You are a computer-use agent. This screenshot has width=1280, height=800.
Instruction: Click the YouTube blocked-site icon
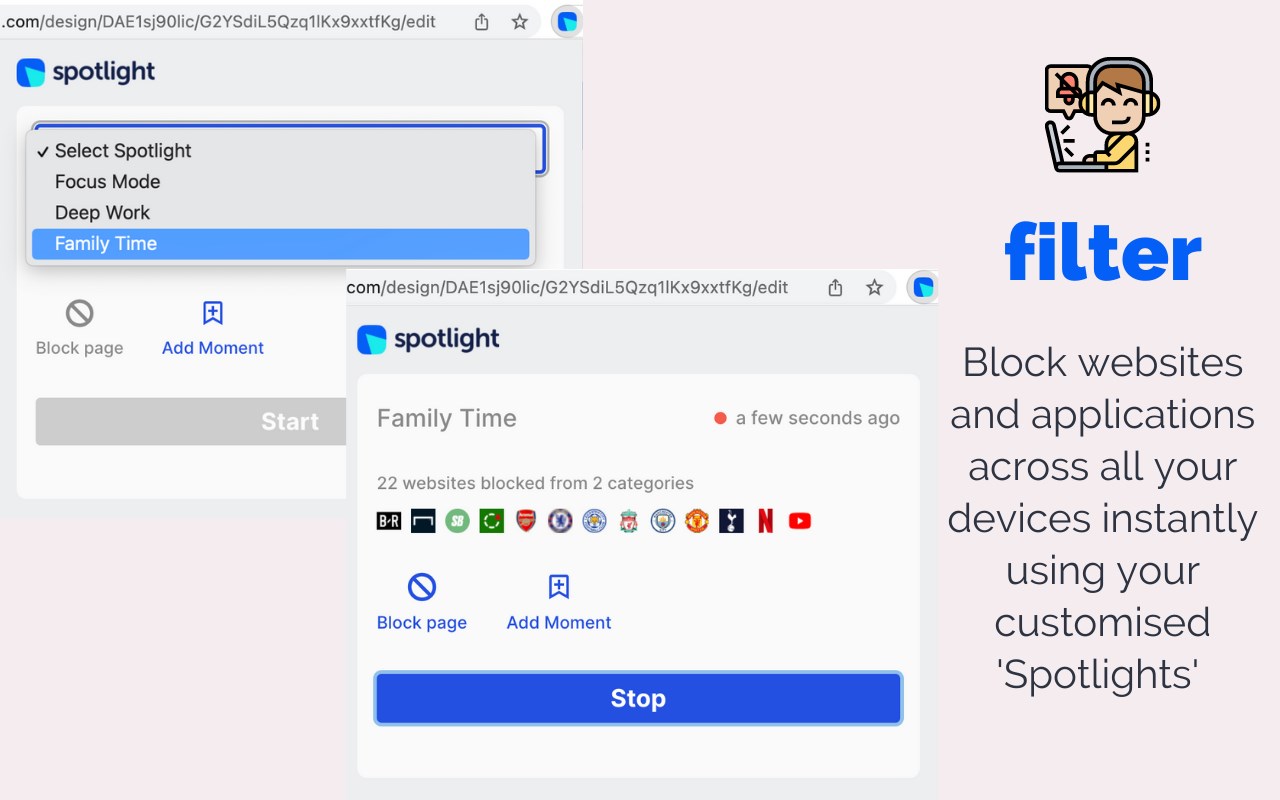(799, 521)
